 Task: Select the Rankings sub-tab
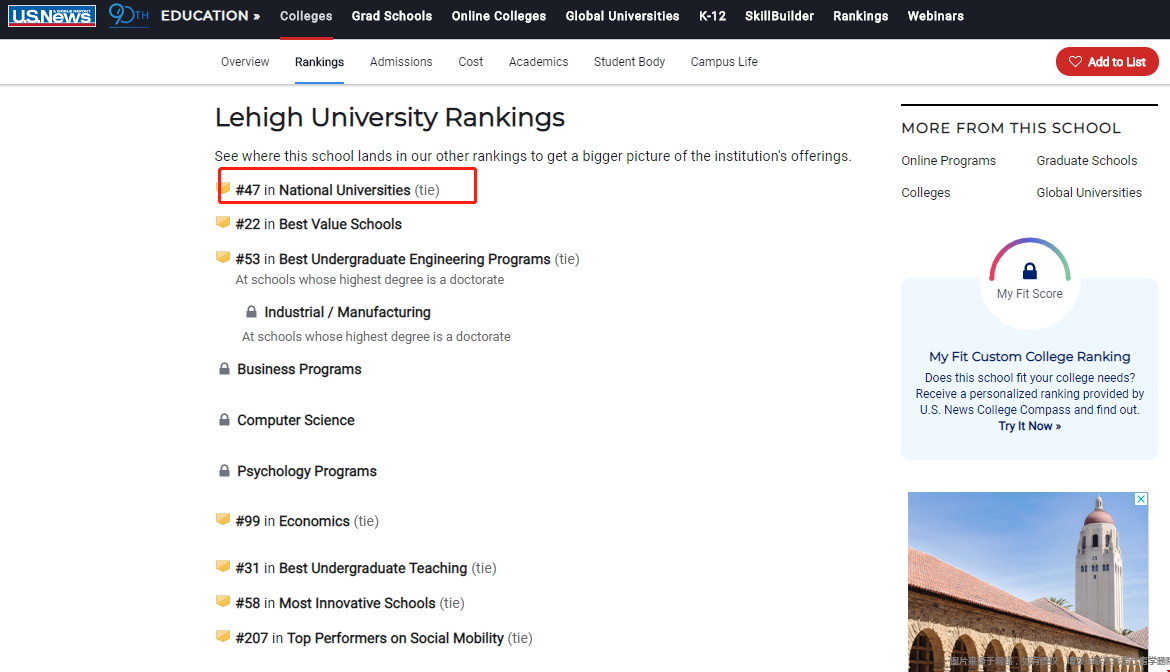click(319, 62)
